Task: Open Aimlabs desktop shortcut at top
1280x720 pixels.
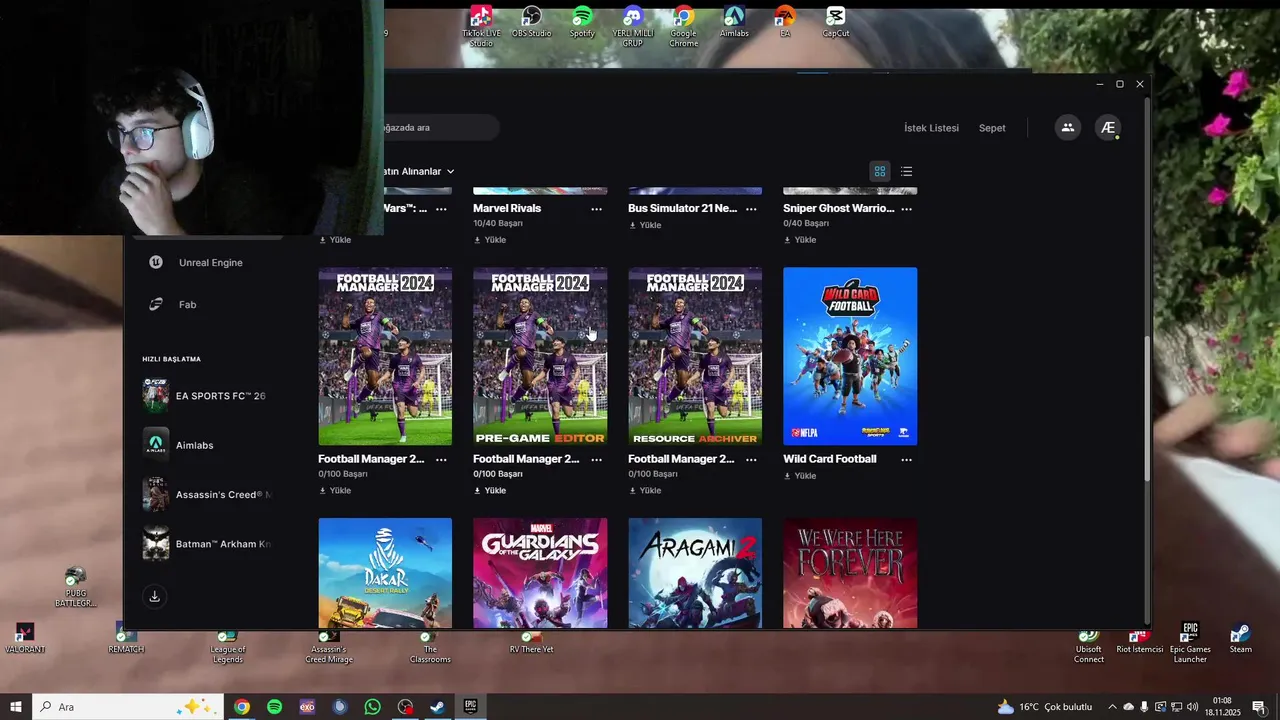Action: click(734, 23)
